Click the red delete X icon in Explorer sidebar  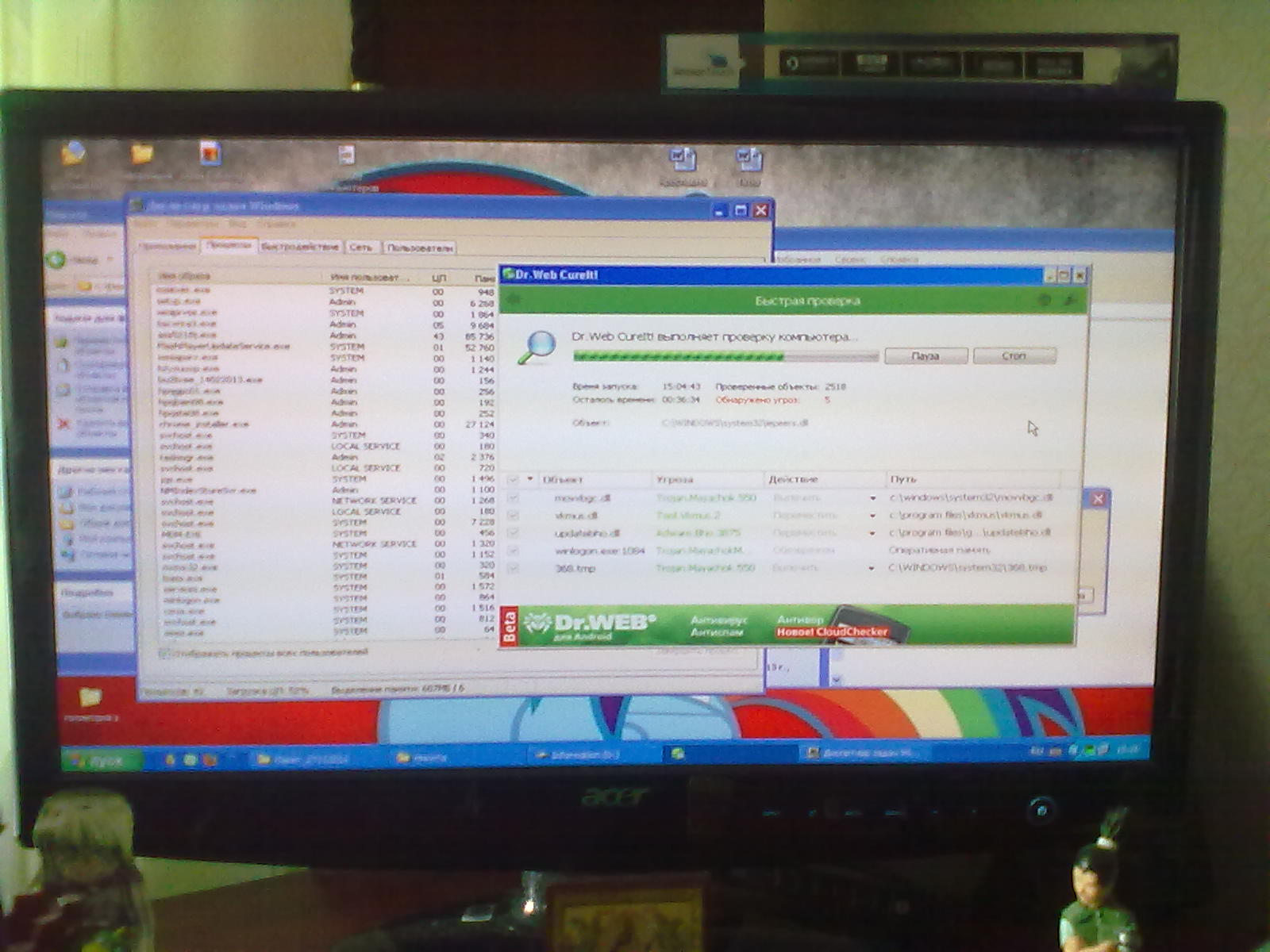(x=63, y=424)
